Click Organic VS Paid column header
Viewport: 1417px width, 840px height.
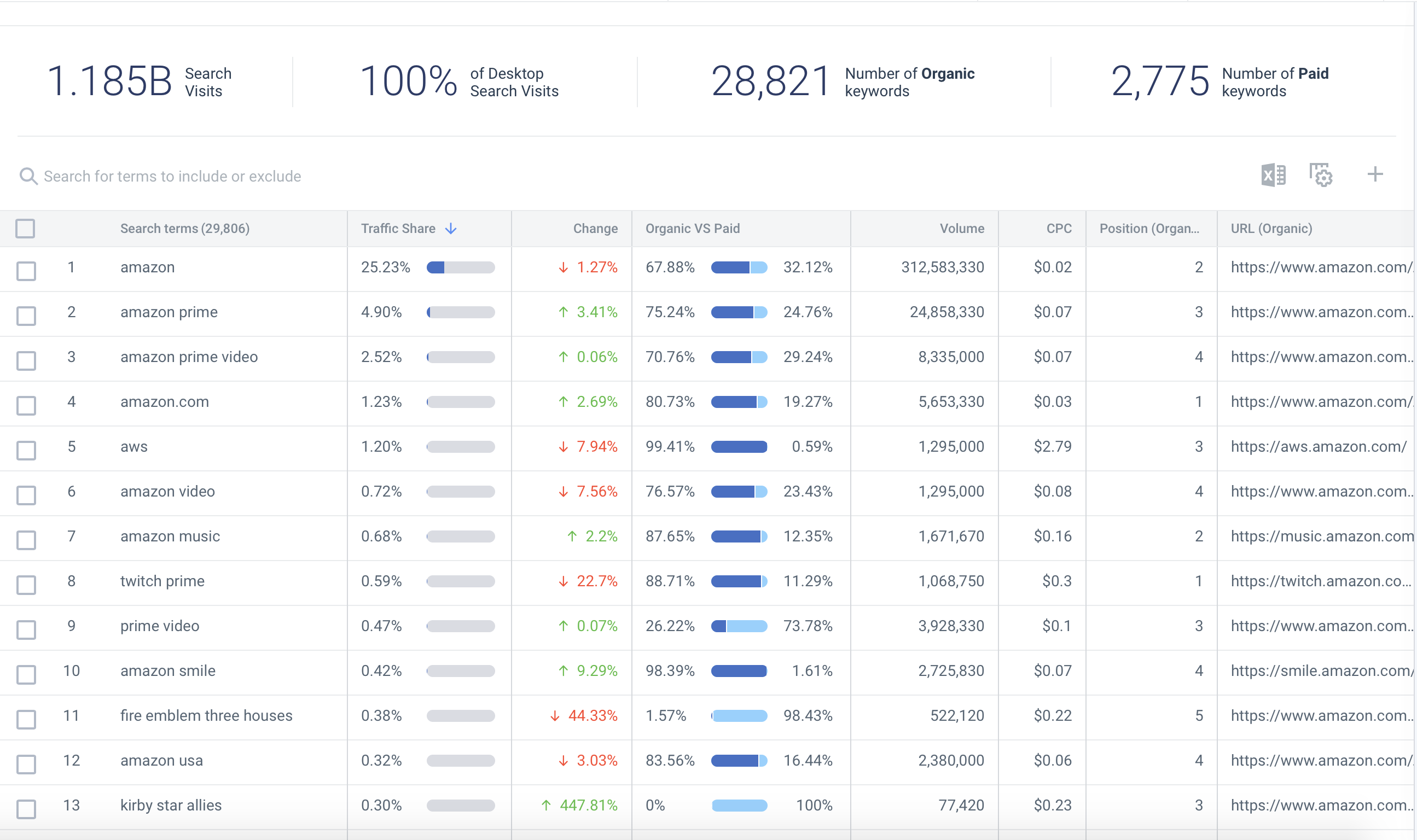[x=693, y=229]
